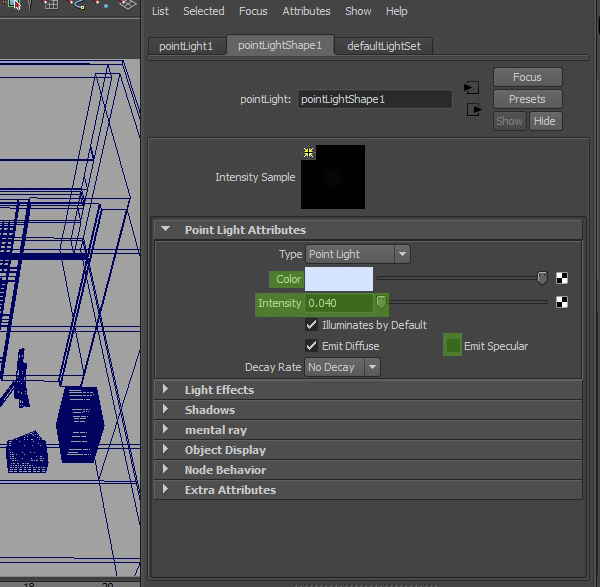The width and height of the screenshot is (600, 587).
Task: Open the Help menu
Action: pos(396,11)
